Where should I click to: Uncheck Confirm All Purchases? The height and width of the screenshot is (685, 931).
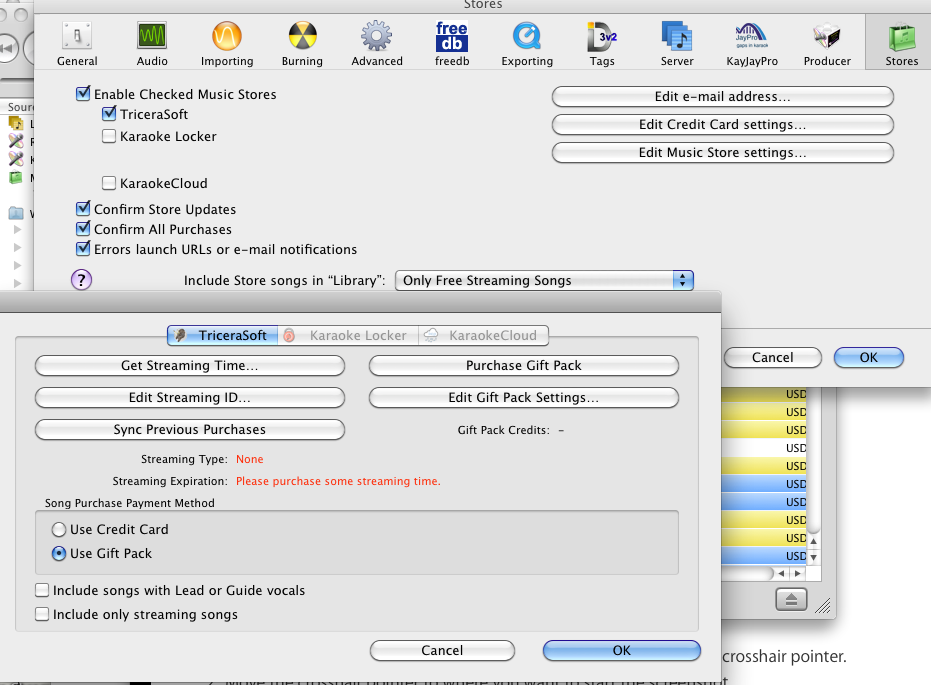tap(83, 229)
